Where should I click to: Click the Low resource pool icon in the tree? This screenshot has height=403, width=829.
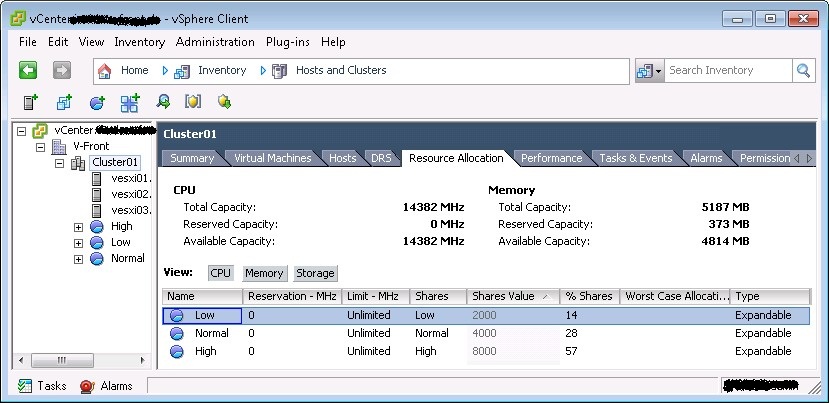click(97, 243)
